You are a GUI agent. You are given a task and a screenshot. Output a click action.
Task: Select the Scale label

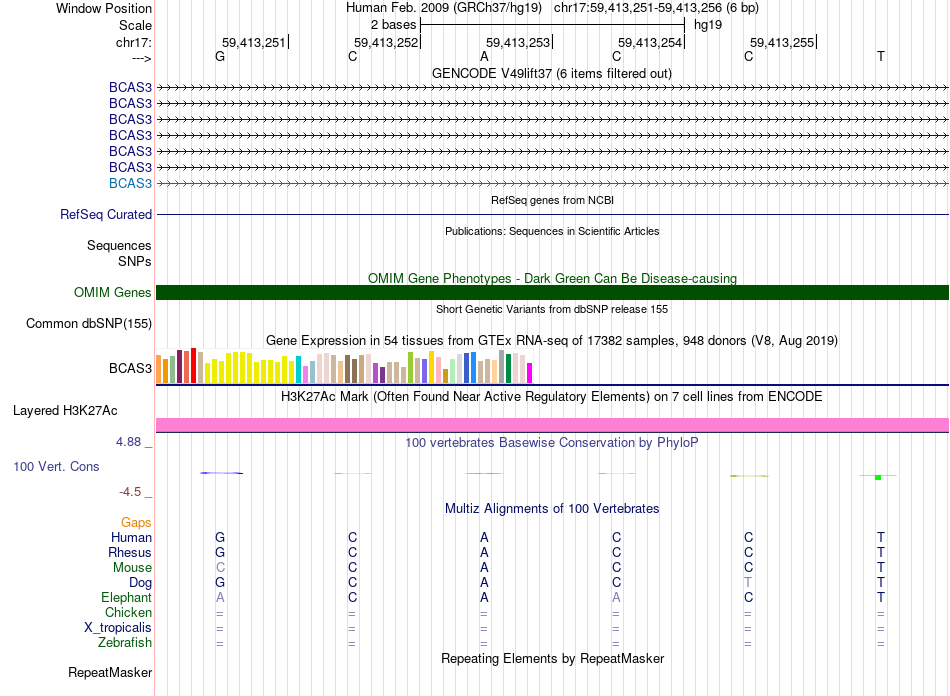135,25
